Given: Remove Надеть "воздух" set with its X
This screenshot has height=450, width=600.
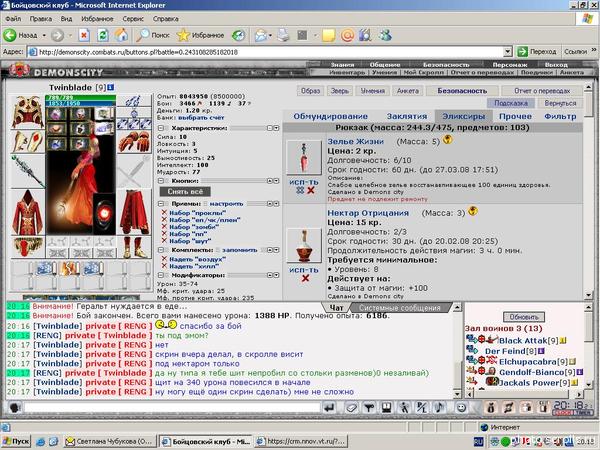Looking at the screenshot, I should tap(164, 259).
